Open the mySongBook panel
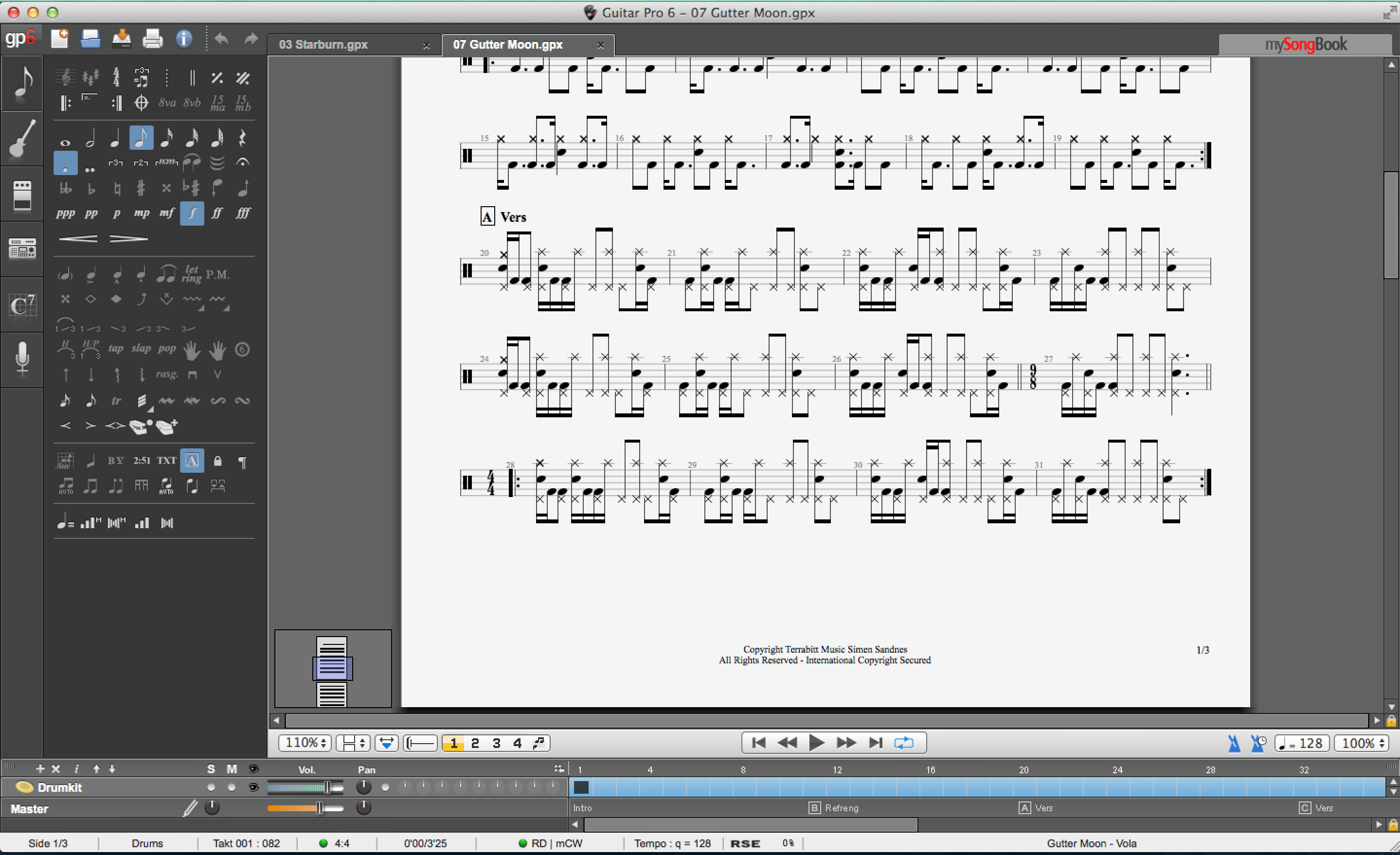The width and height of the screenshot is (1400, 855). point(1306,44)
